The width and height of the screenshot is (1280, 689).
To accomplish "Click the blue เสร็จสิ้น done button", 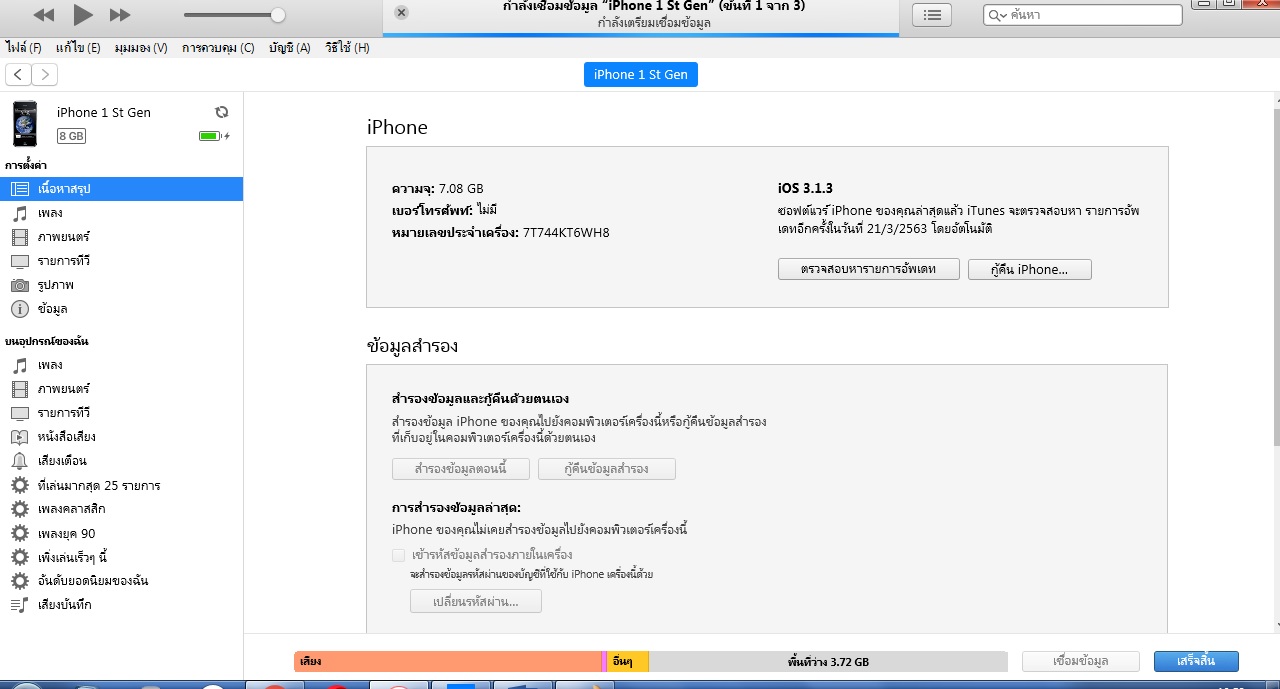I will coord(1196,661).
